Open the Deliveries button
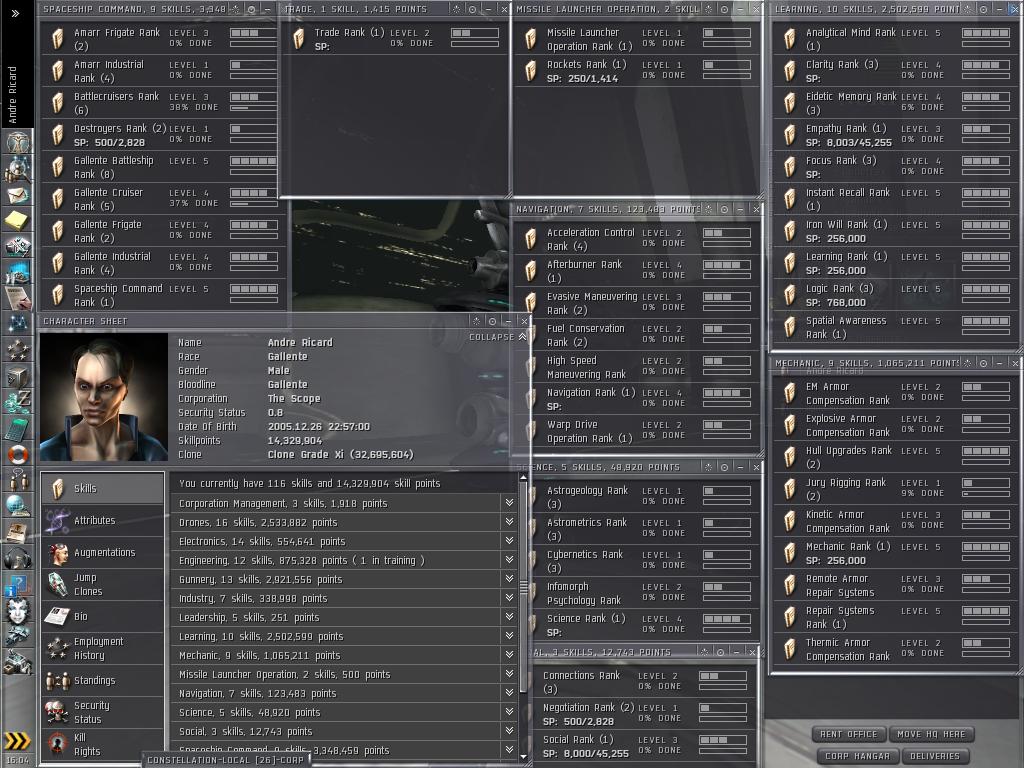This screenshot has height=768, width=1024. (x=935, y=756)
